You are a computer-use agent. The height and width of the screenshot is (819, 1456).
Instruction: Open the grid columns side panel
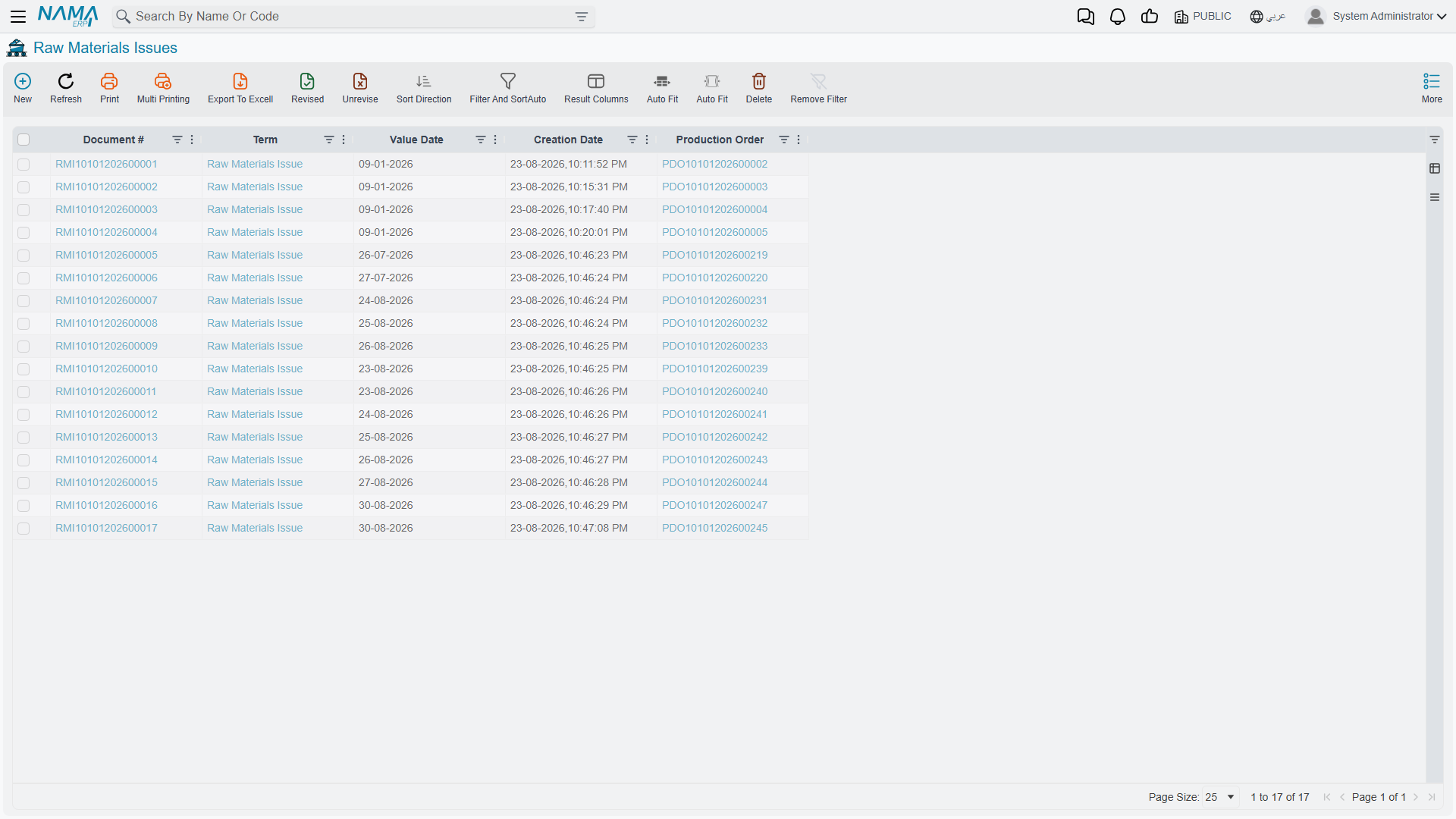[1435, 168]
